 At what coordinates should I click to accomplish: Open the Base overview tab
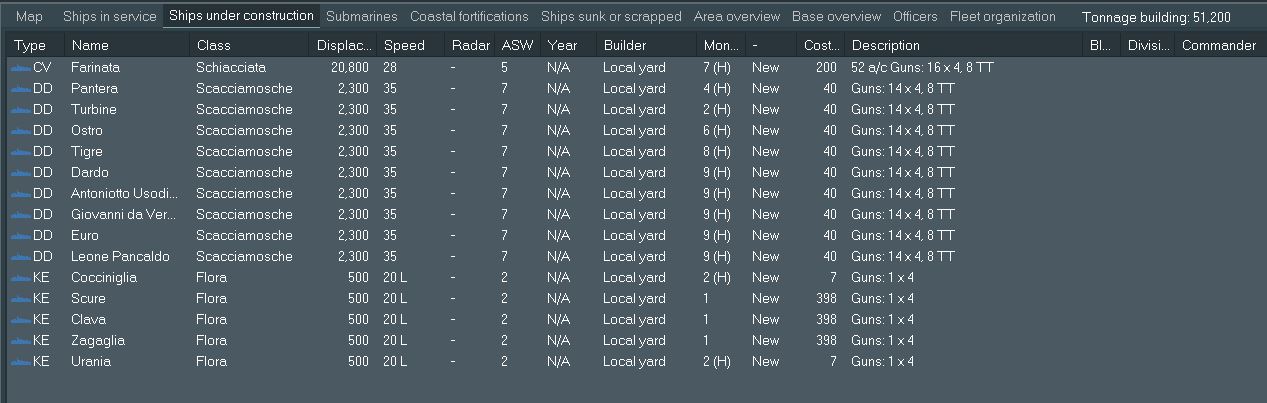837,17
